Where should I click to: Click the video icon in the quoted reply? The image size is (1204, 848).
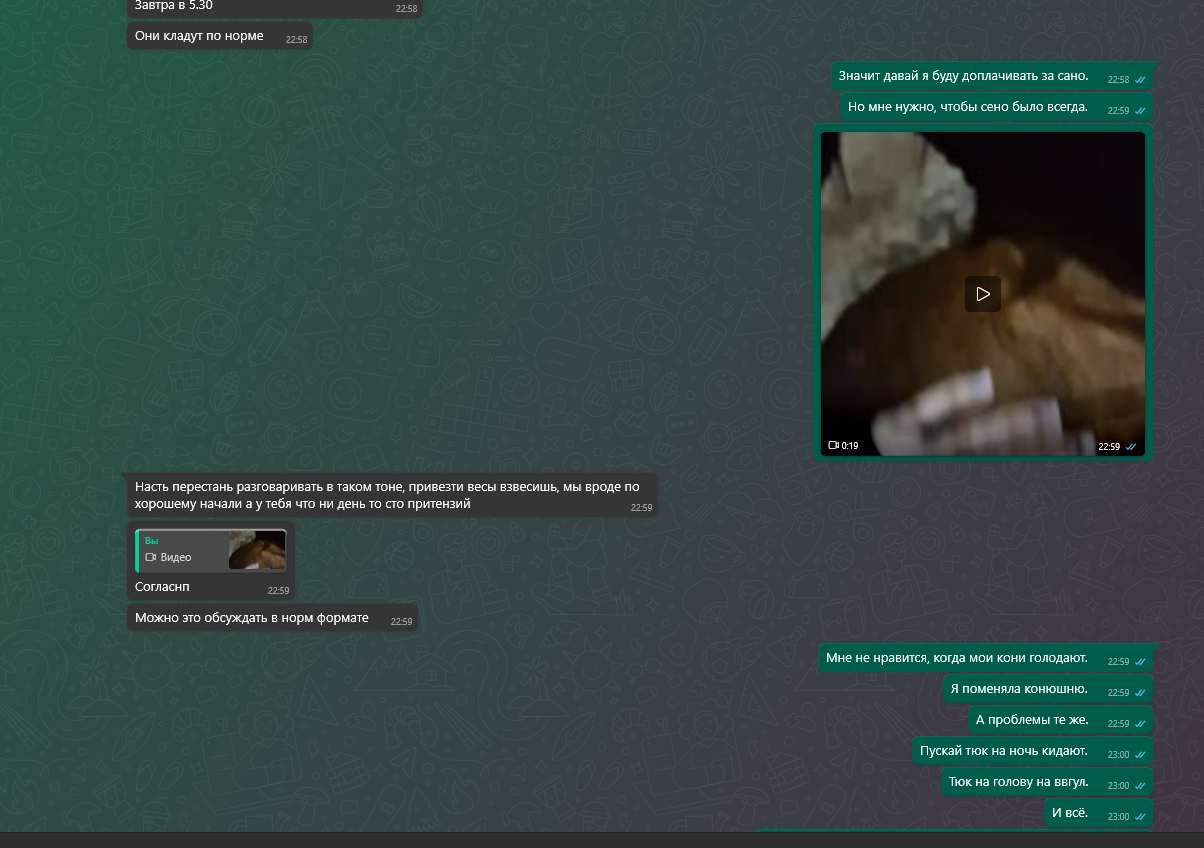click(x=151, y=557)
